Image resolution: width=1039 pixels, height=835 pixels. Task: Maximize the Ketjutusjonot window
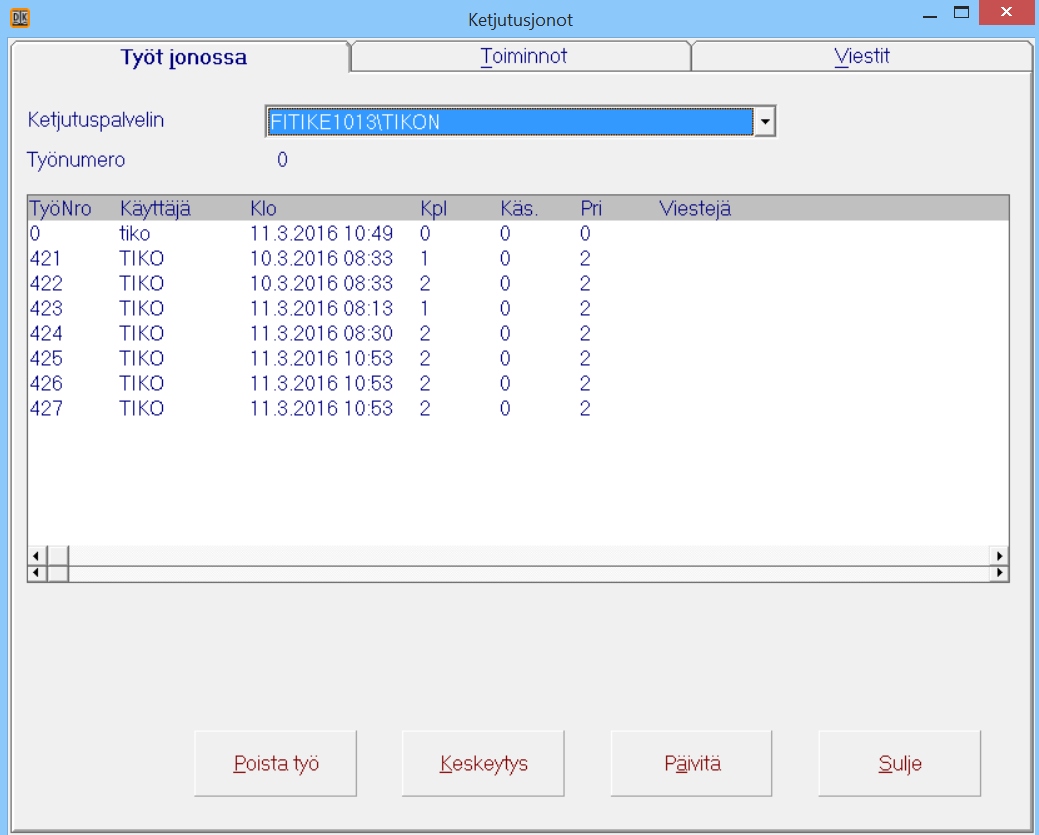click(961, 13)
